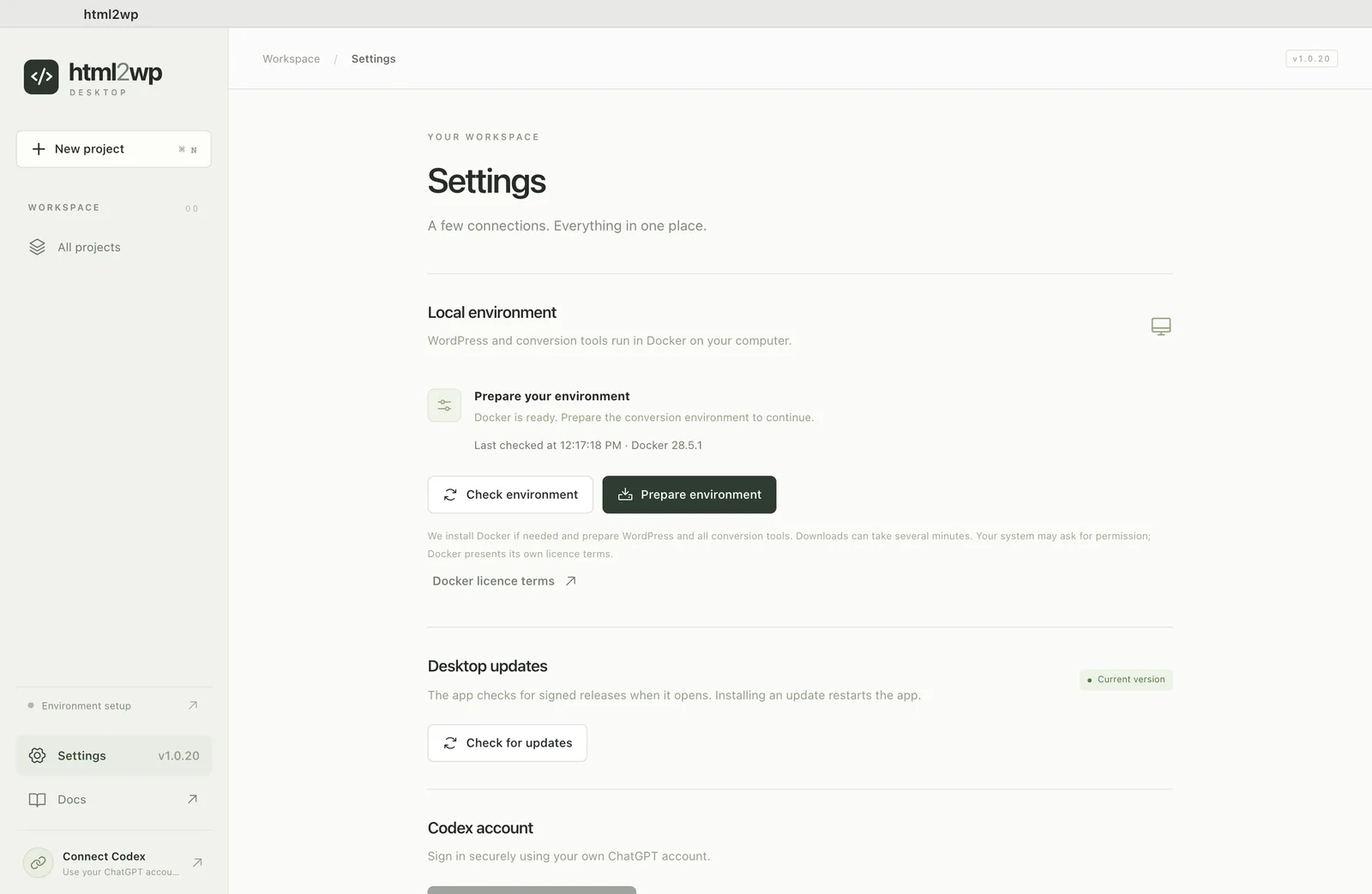Click the arrow icon after Docker licence terms
Screen dimensions: 1372x894
point(570,581)
